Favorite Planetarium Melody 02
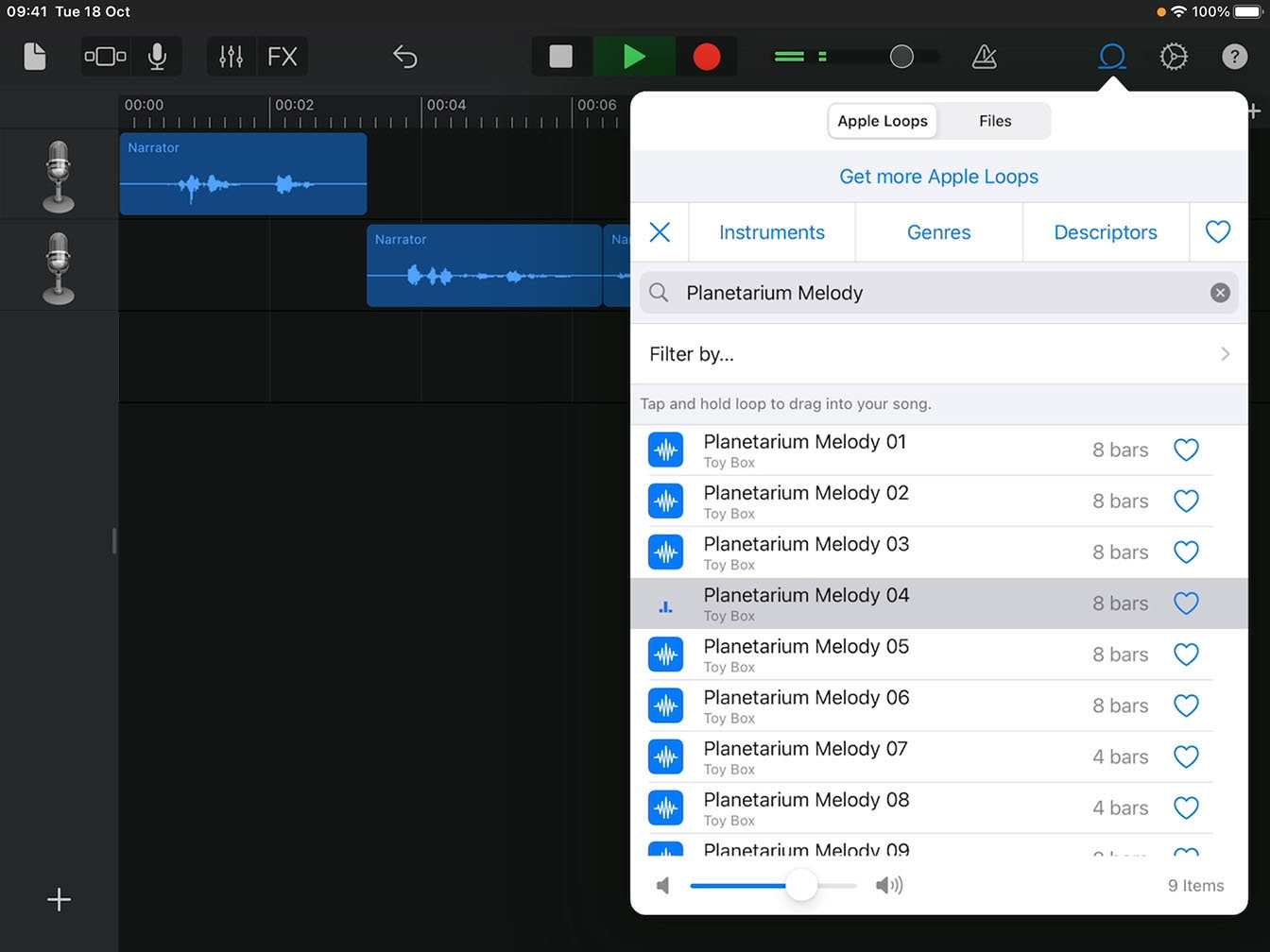 pyautogui.click(x=1186, y=501)
